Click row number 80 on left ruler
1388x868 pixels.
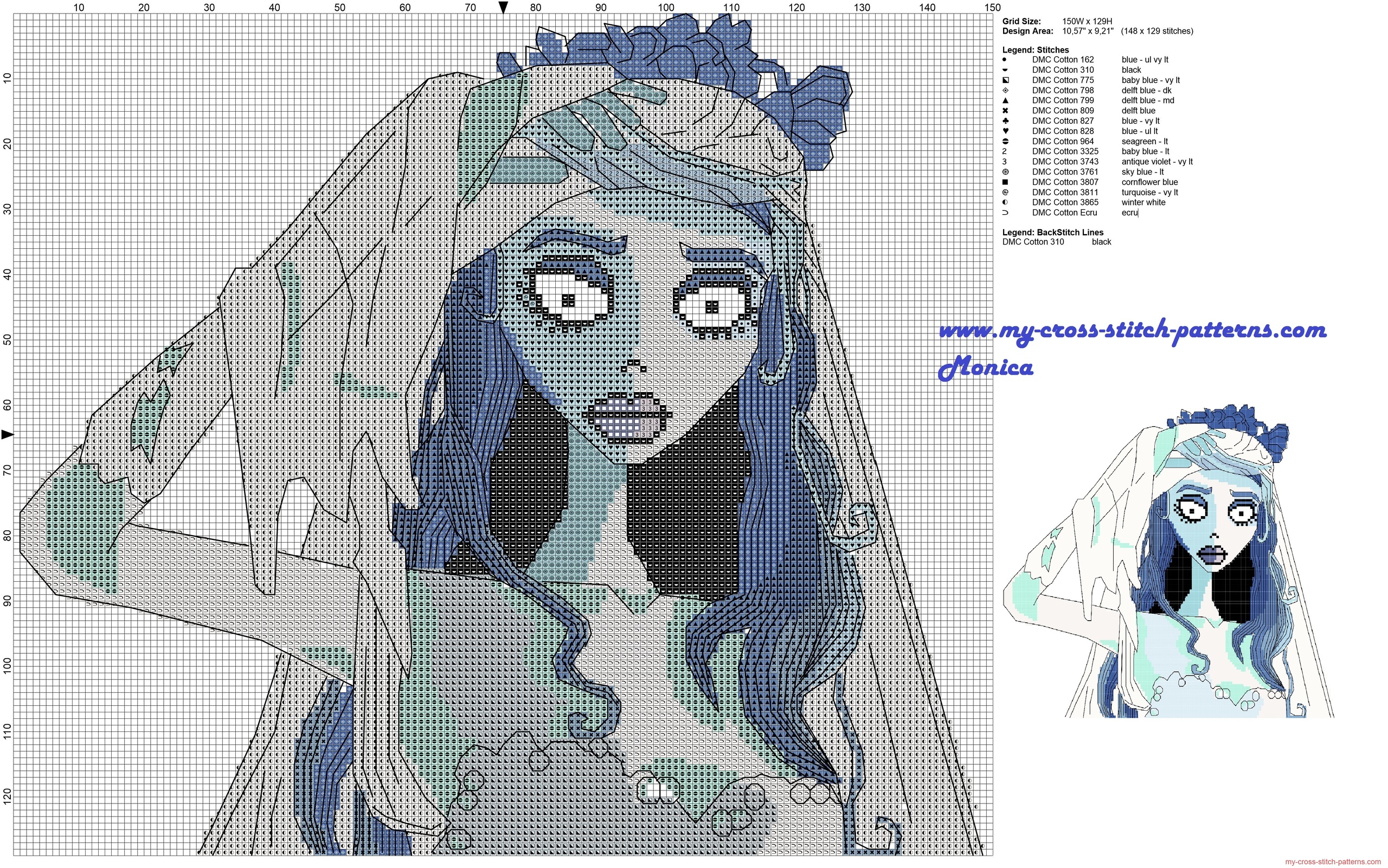tap(8, 535)
